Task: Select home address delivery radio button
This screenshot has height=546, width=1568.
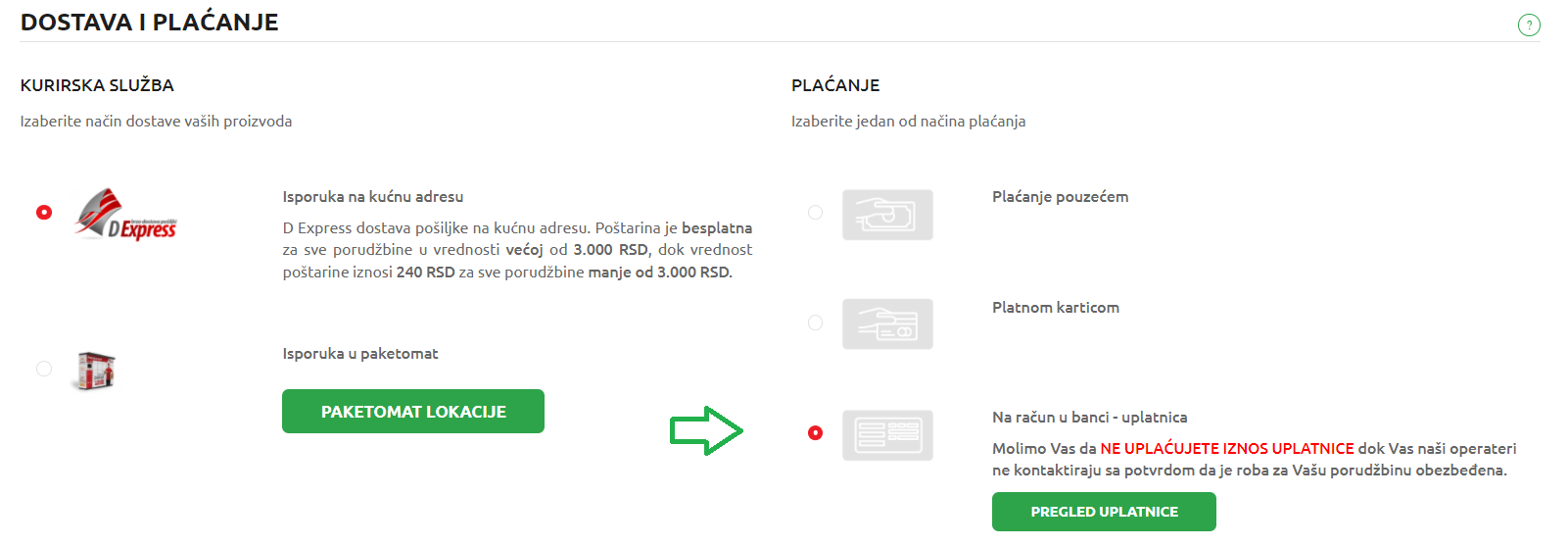Action: (44, 212)
